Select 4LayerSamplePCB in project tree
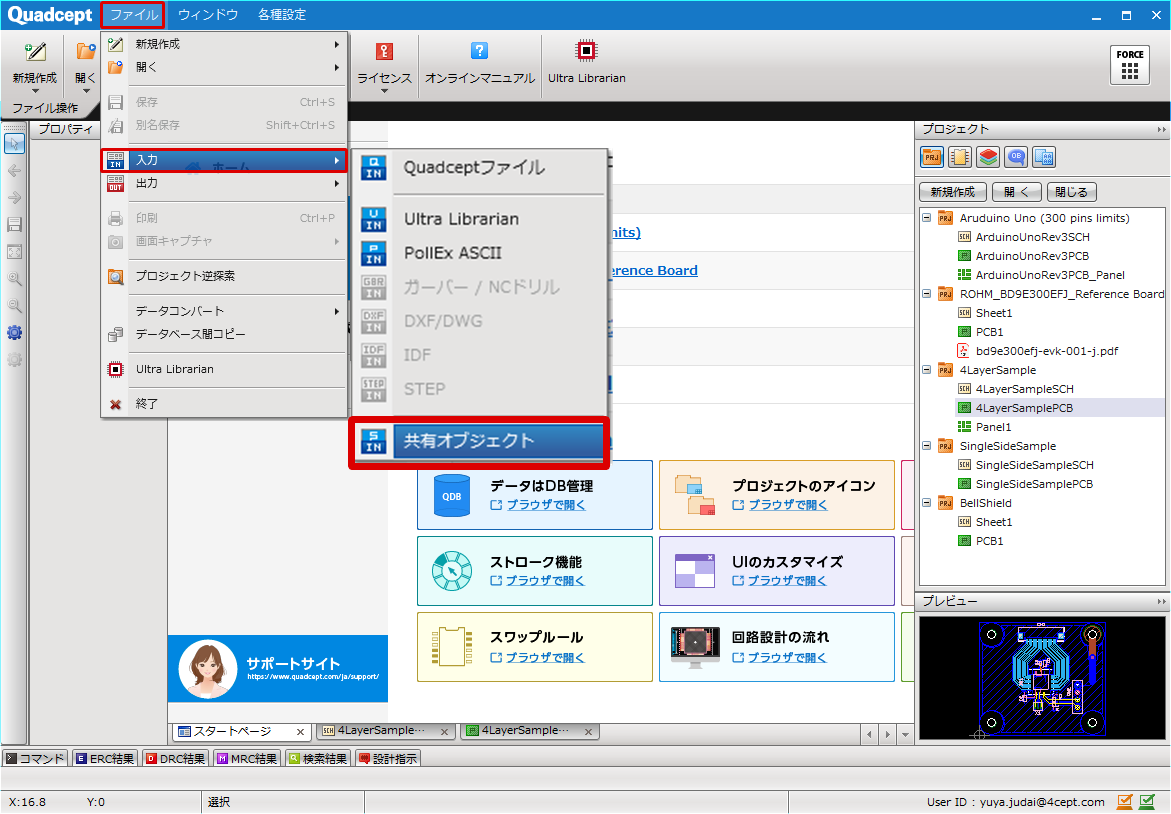 (x=1024, y=408)
